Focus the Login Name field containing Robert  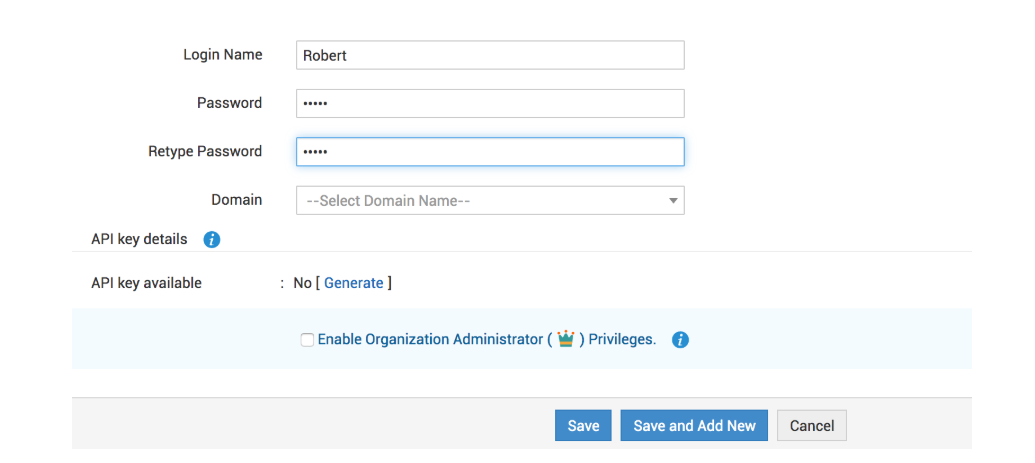(x=490, y=55)
